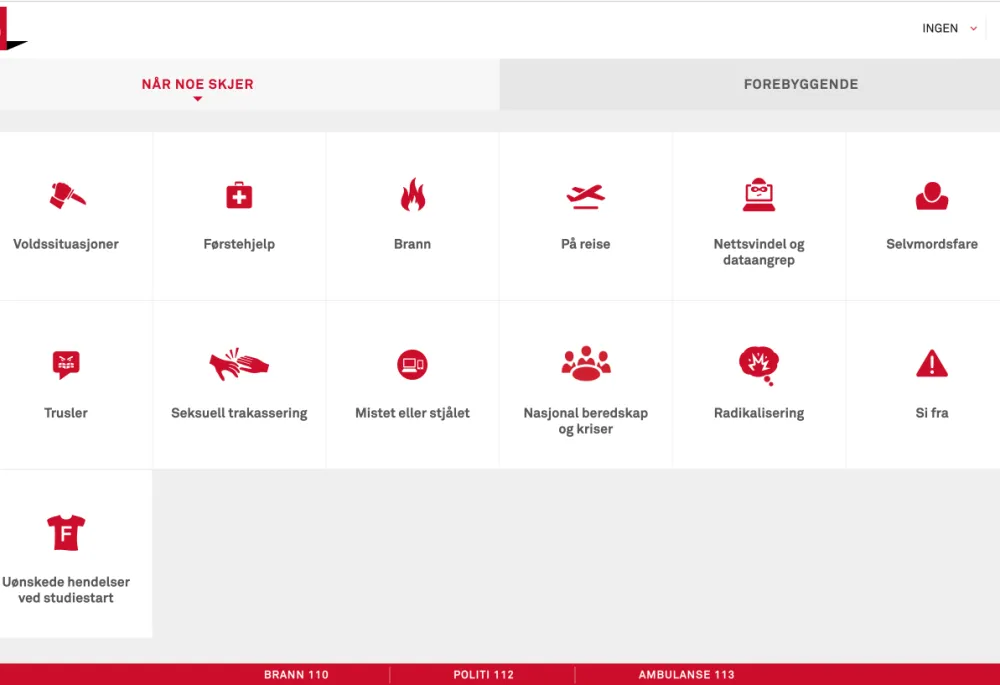Open the Uønskede hendelser T-shirt icon
1000x685 pixels.
pos(66,533)
